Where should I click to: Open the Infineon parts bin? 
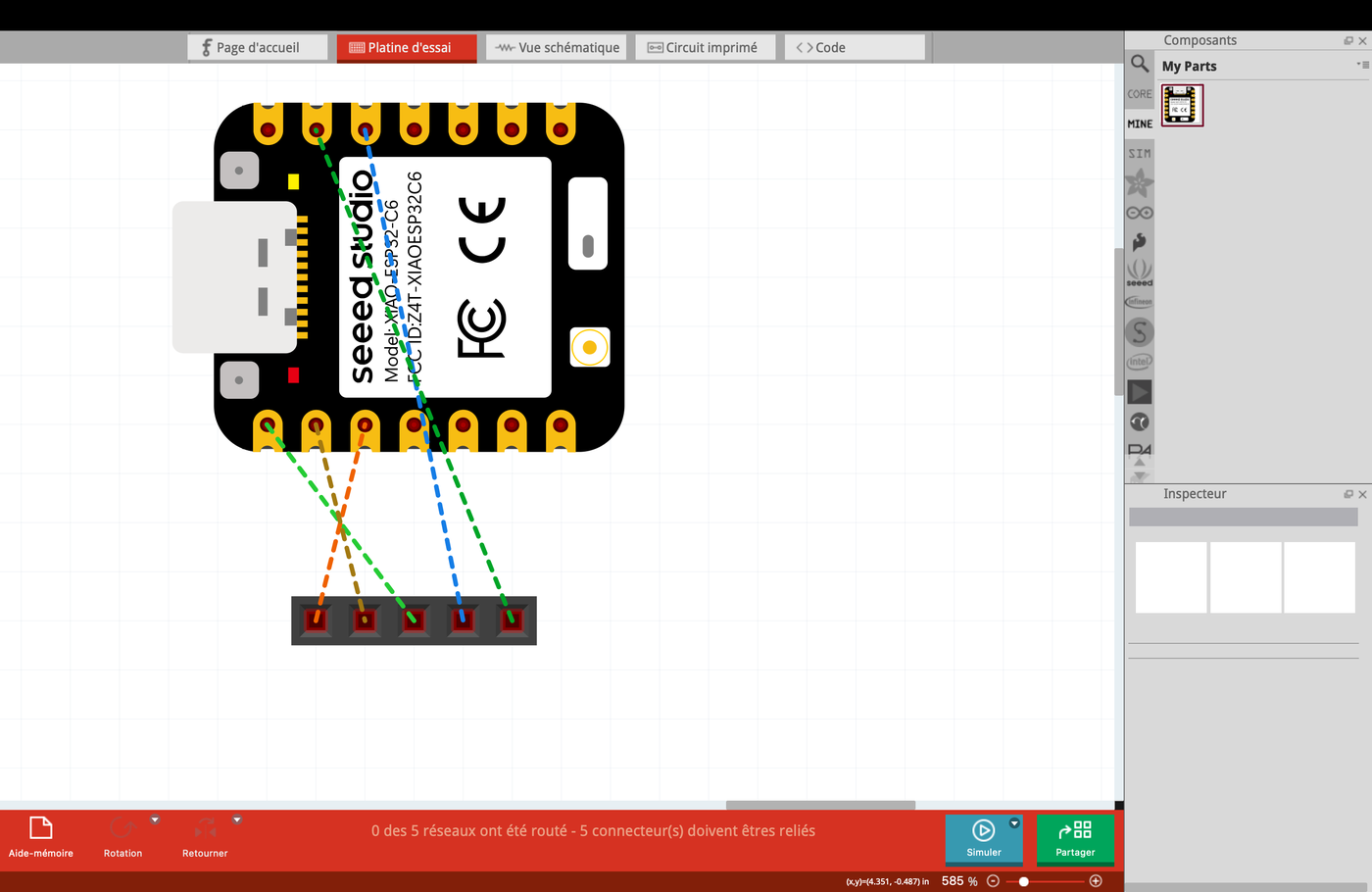[1140, 302]
